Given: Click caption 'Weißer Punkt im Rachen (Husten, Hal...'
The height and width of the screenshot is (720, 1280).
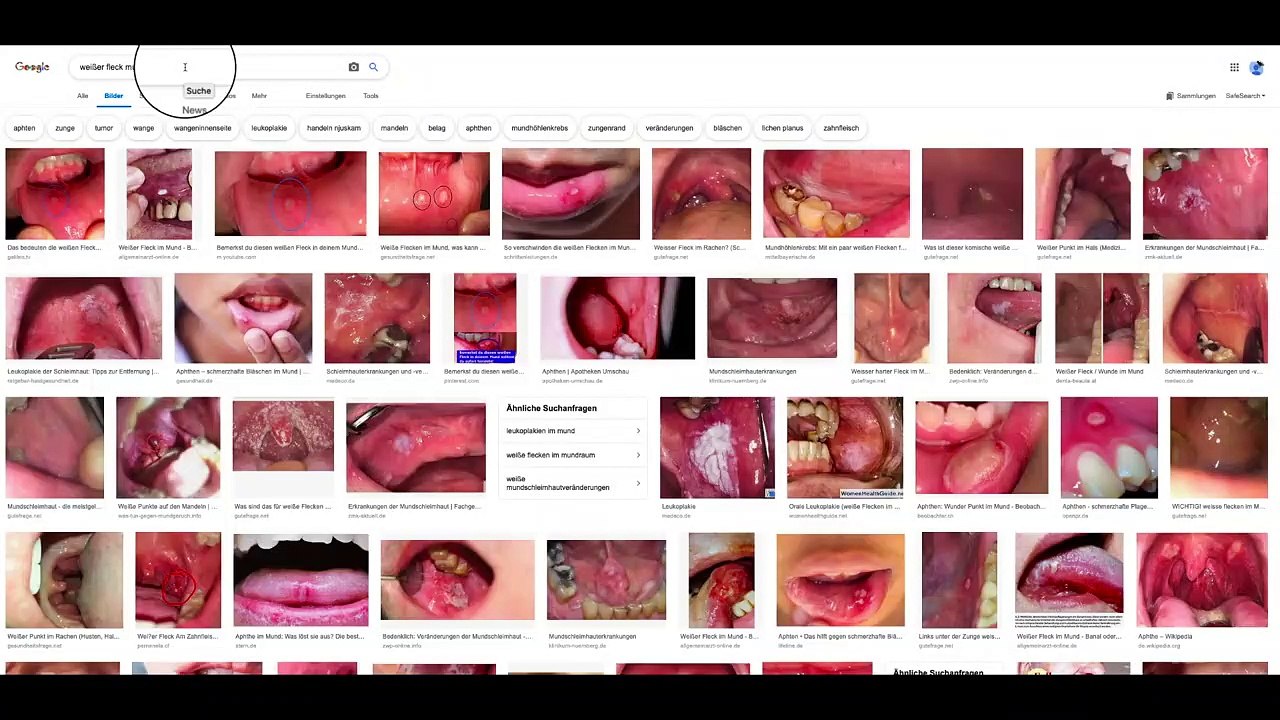Looking at the screenshot, I should click(63, 637).
